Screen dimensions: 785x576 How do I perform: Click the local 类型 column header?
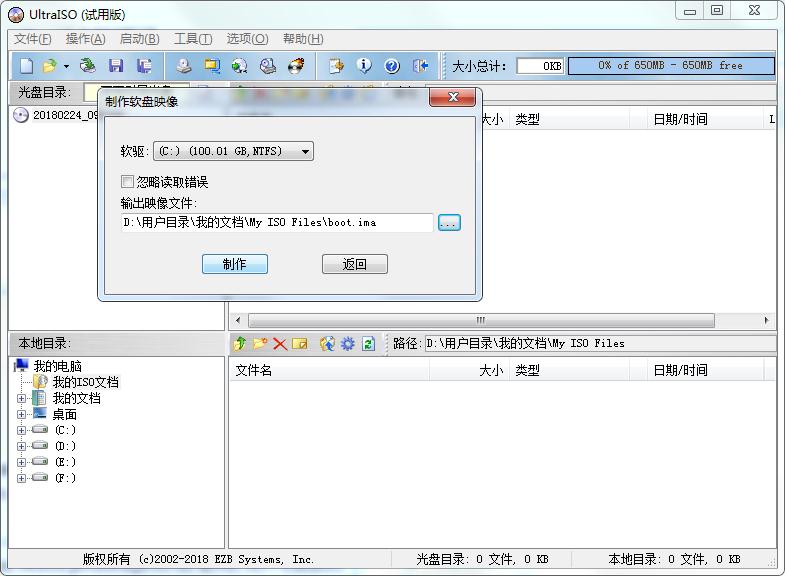click(x=570, y=370)
